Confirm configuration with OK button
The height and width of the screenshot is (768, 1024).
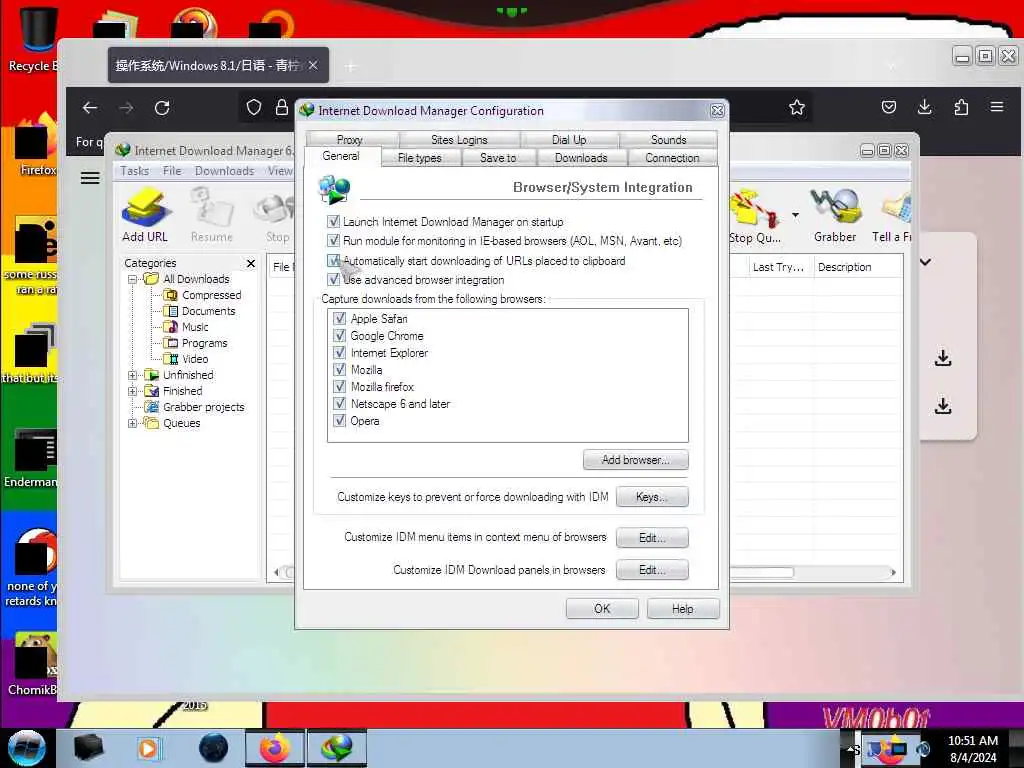[x=602, y=609]
